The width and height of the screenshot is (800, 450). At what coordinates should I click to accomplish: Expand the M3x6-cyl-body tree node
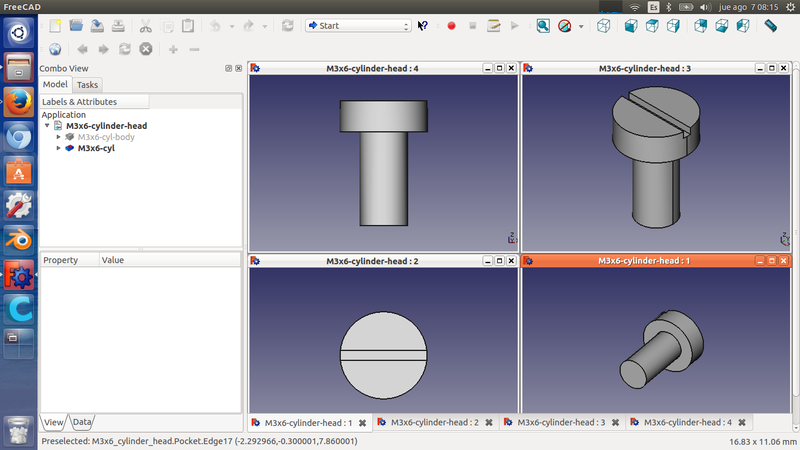point(59,137)
